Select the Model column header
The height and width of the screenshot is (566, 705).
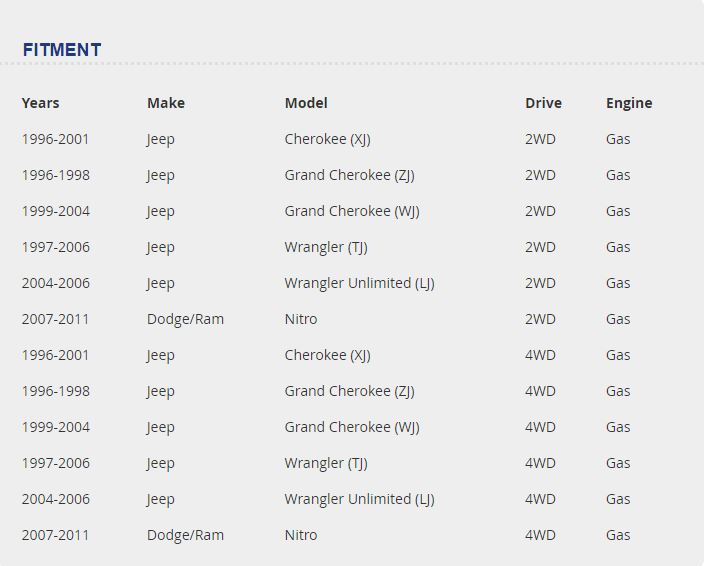[x=306, y=103]
